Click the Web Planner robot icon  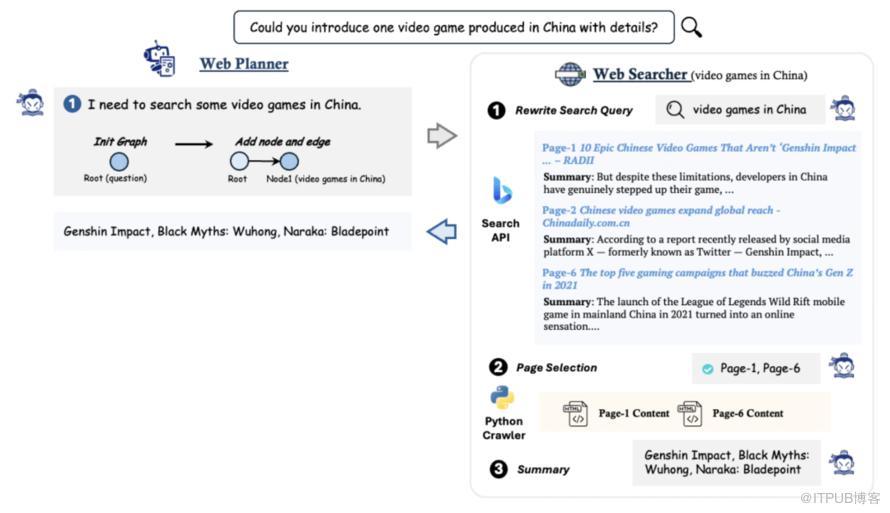click(159, 59)
